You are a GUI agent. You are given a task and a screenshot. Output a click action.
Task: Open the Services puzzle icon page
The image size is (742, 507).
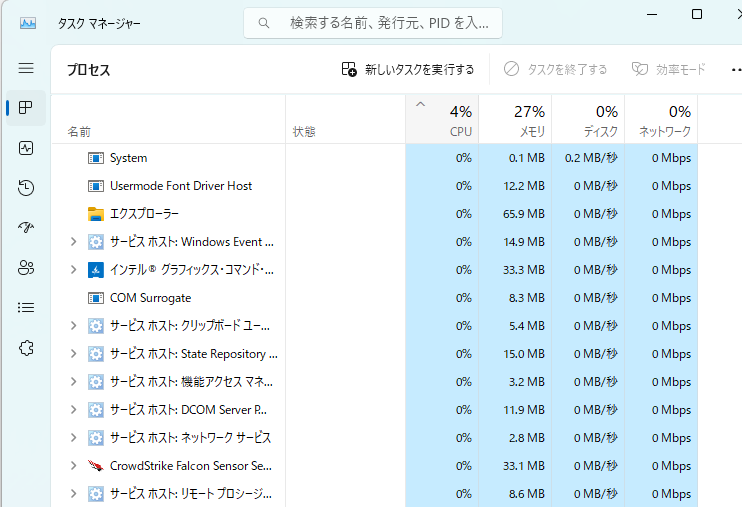point(26,348)
